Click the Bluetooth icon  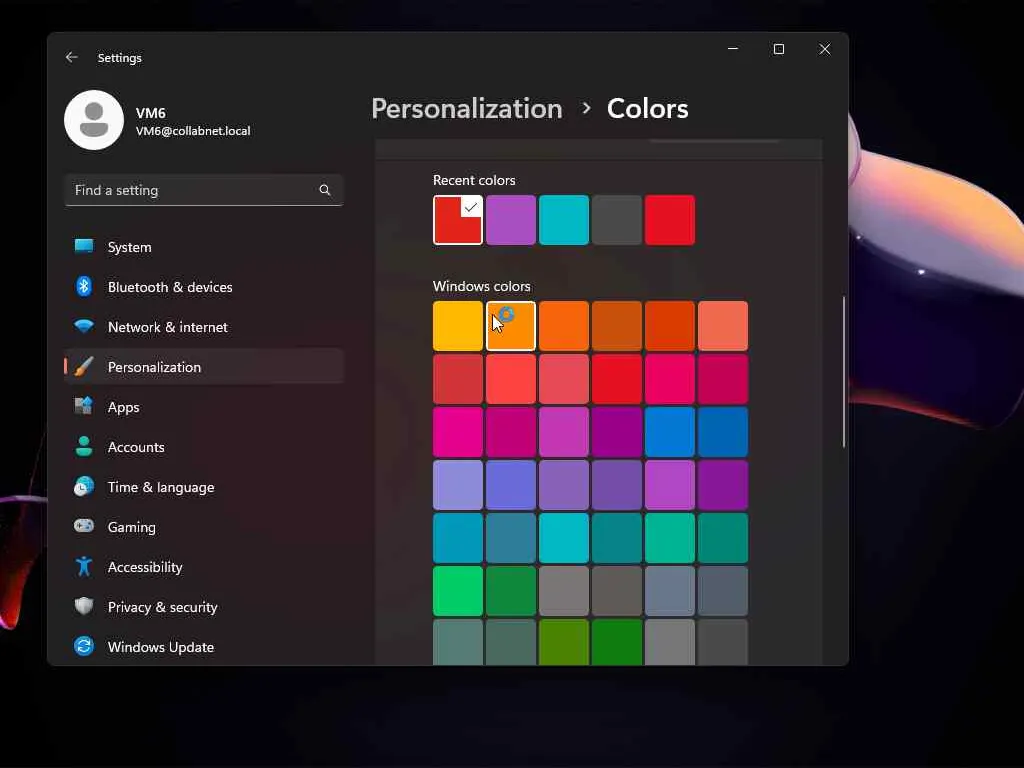point(84,286)
